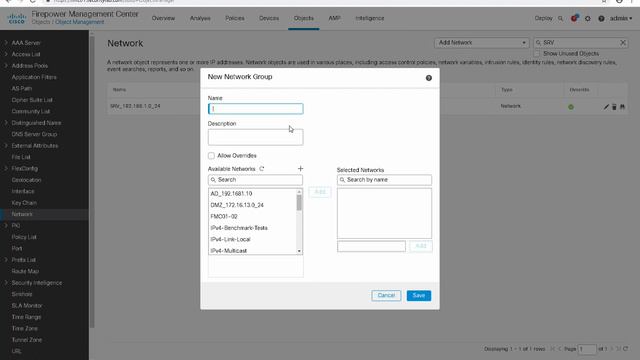
Task: Click the Deploy link
Action: click(543, 18)
